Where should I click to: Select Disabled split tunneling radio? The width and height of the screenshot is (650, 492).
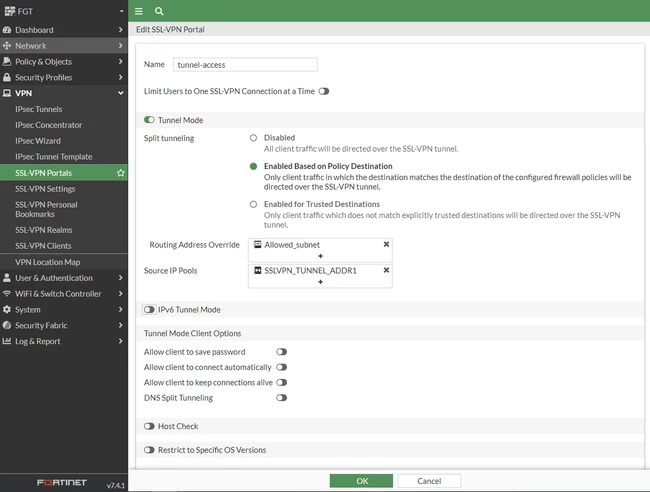(253, 138)
